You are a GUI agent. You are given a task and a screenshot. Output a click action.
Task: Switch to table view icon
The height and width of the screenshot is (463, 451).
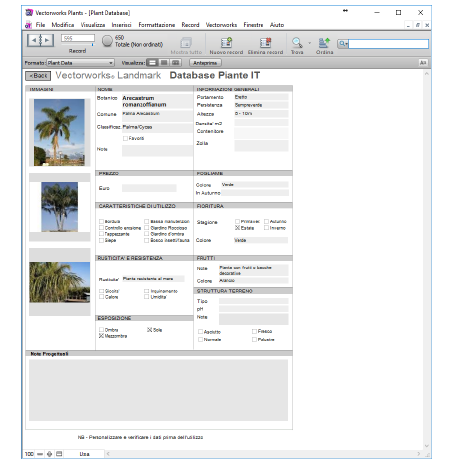pyautogui.click(x=176, y=63)
